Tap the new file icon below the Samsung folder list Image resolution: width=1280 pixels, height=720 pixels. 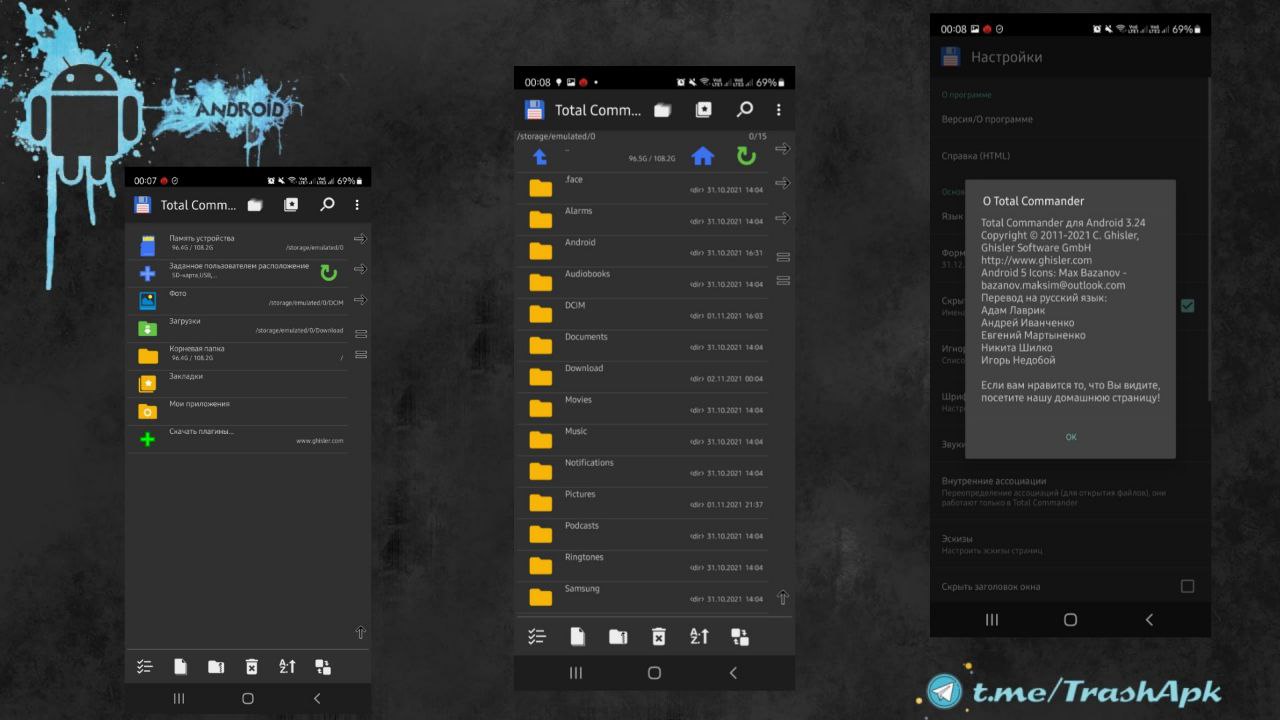pyautogui.click(x=577, y=636)
